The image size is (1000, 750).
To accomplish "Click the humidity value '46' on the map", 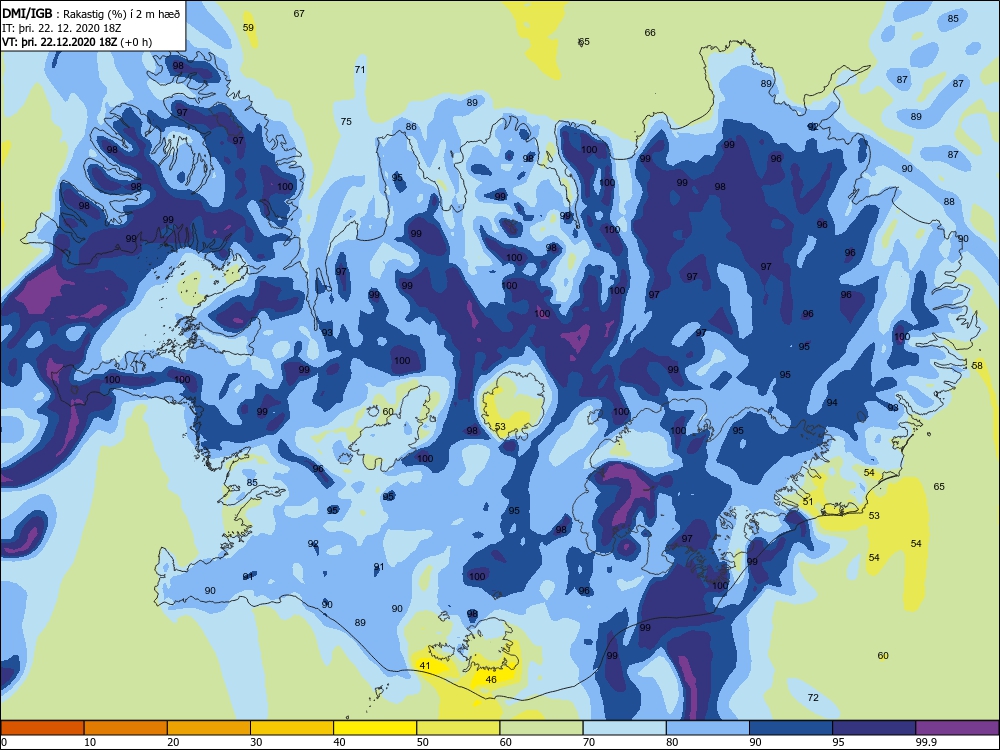I will pos(491,680).
